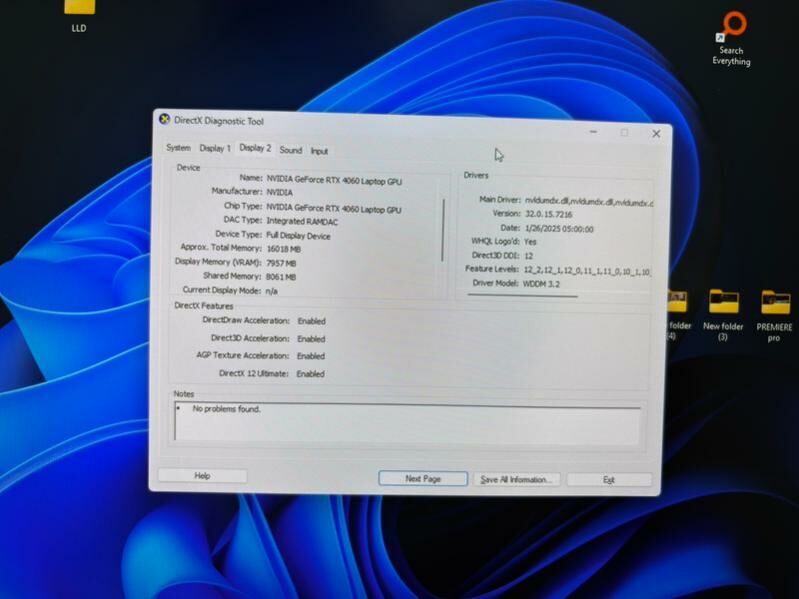Close the DirectX Diagnostic Tool window

point(656,133)
